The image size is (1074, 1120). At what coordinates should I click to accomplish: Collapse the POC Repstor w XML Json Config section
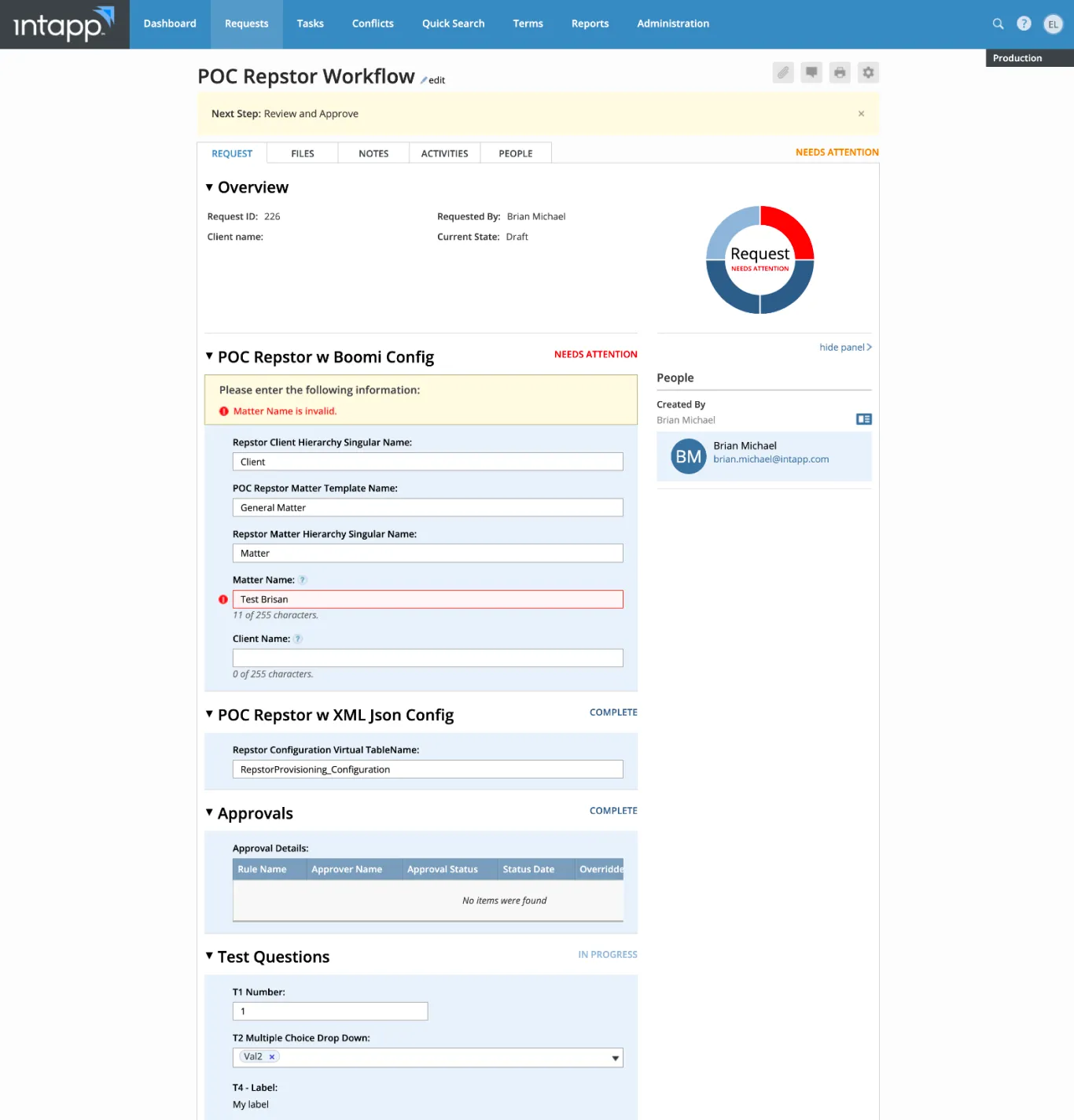pyautogui.click(x=209, y=714)
